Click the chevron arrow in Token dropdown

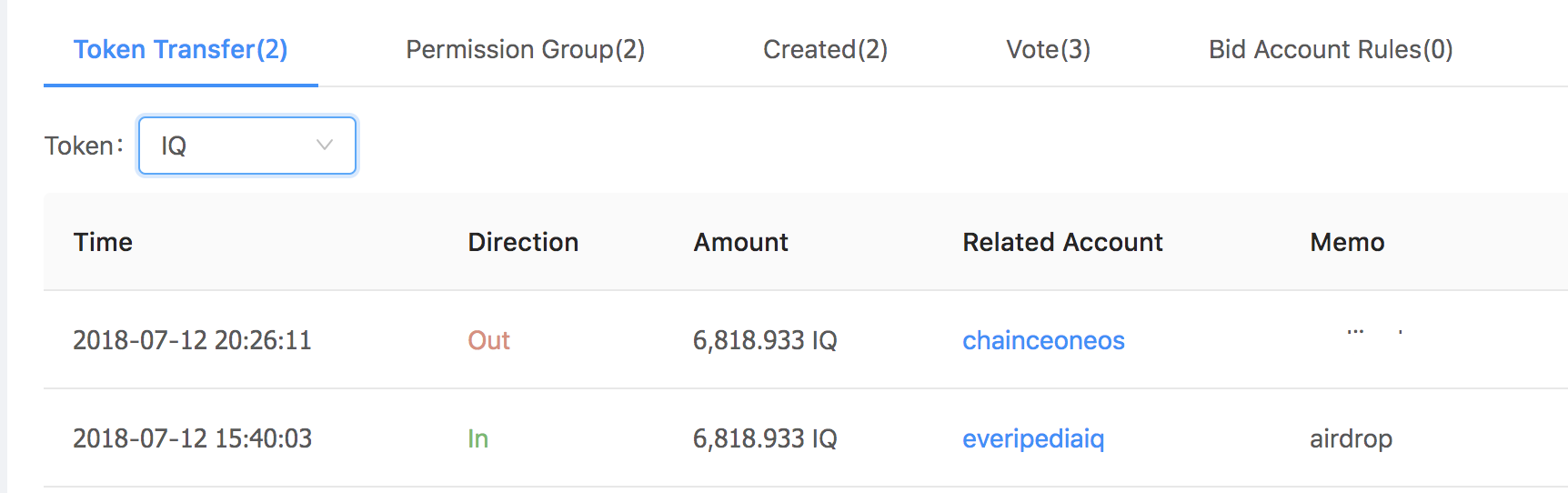click(x=325, y=146)
